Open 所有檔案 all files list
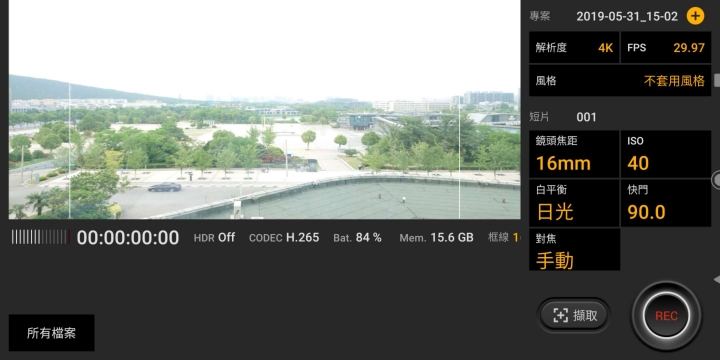Image resolution: width=720 pixels, height=360 pixels. [51, 333]
